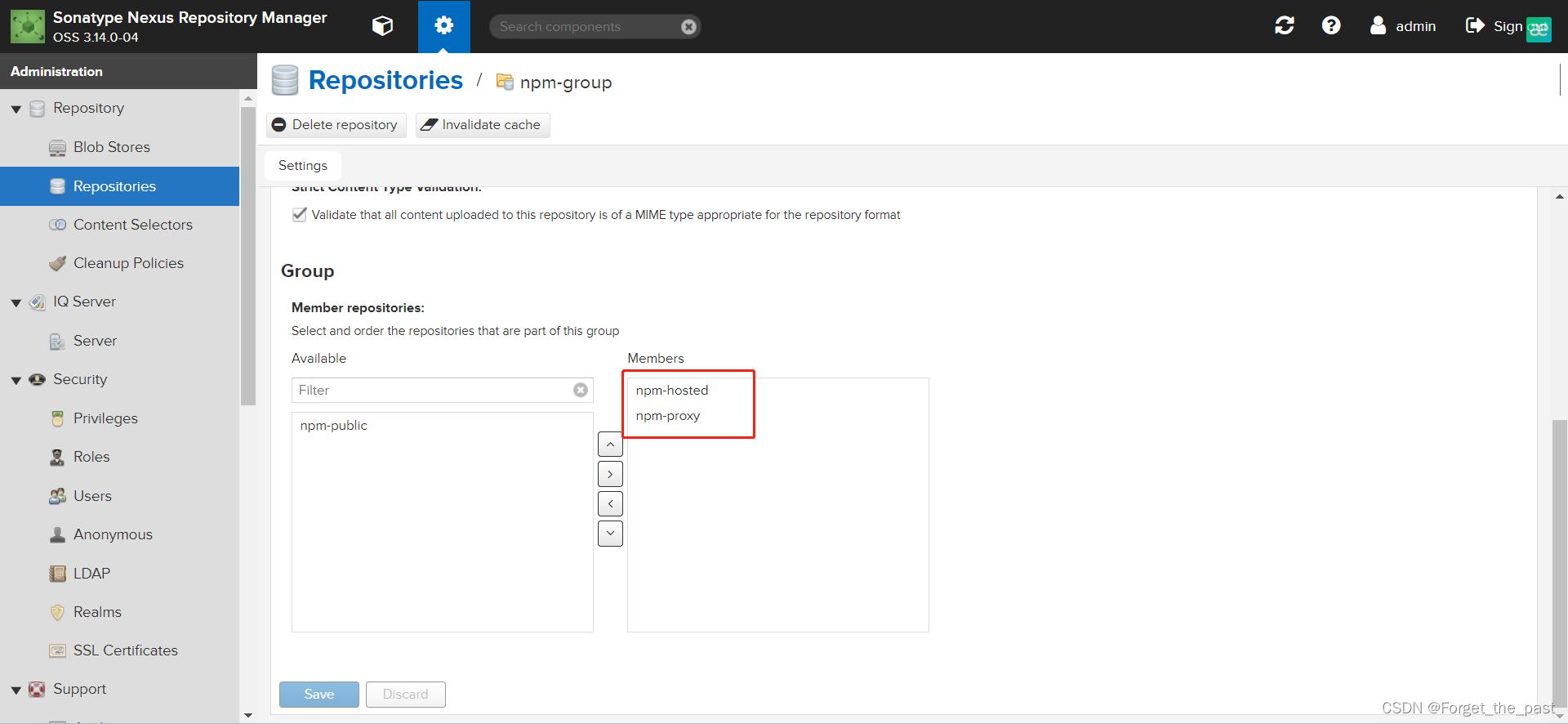Click the Nexus logo icon

click(x=28, y=26)
